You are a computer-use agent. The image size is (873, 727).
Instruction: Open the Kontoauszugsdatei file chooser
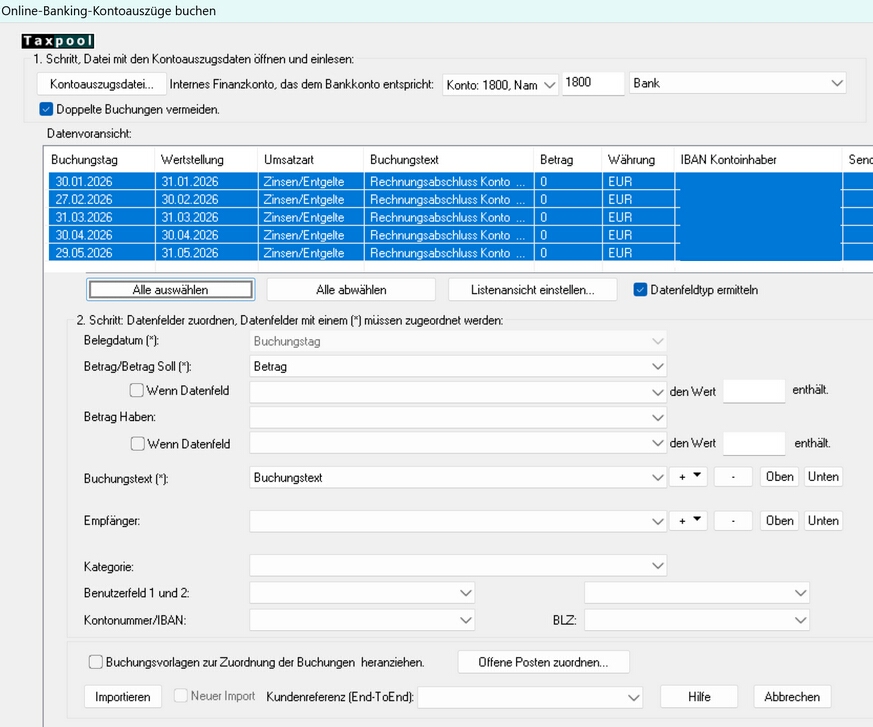click(x=102, y=84)
